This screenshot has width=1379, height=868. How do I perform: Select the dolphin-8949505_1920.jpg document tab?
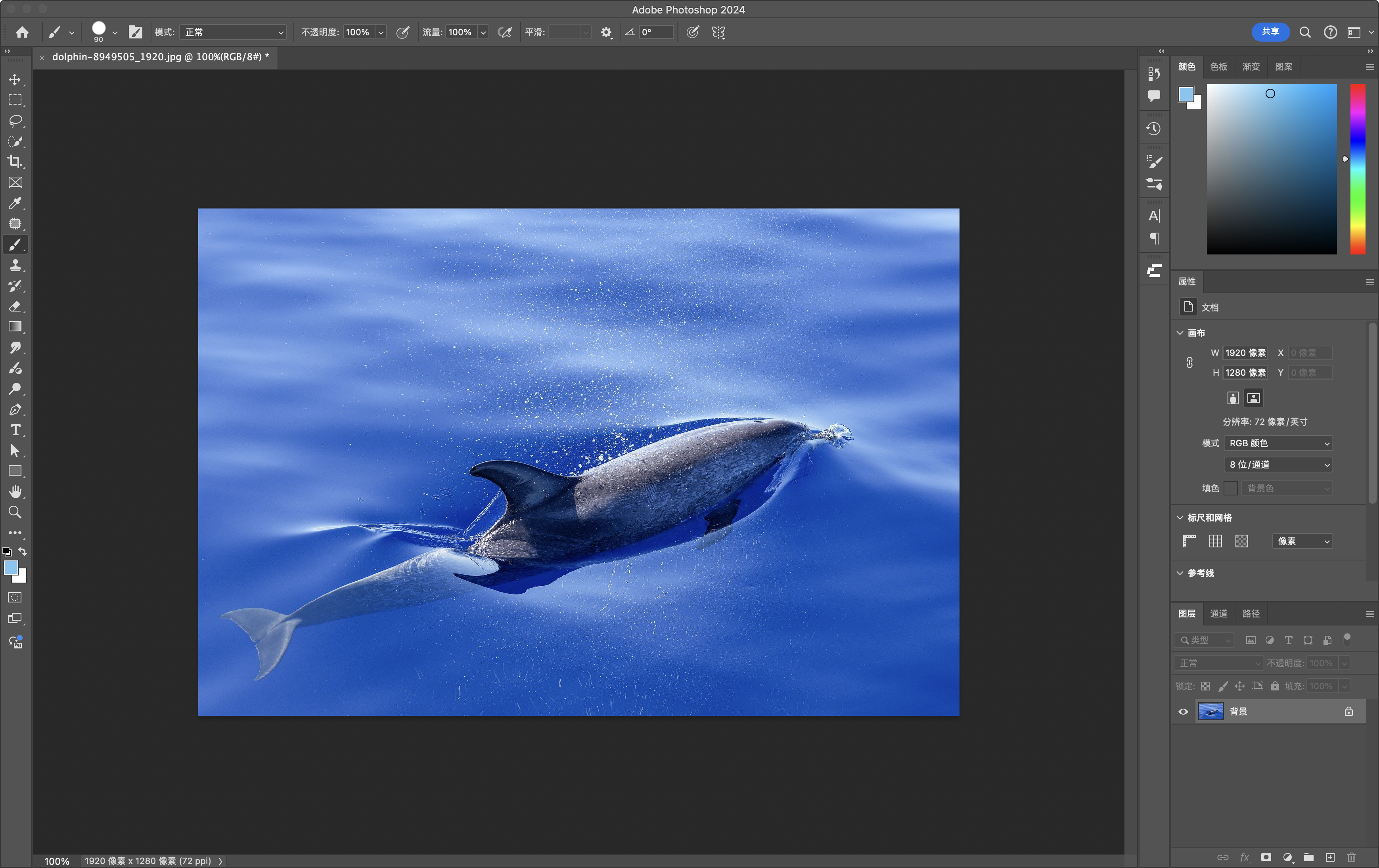coord(160,57)
